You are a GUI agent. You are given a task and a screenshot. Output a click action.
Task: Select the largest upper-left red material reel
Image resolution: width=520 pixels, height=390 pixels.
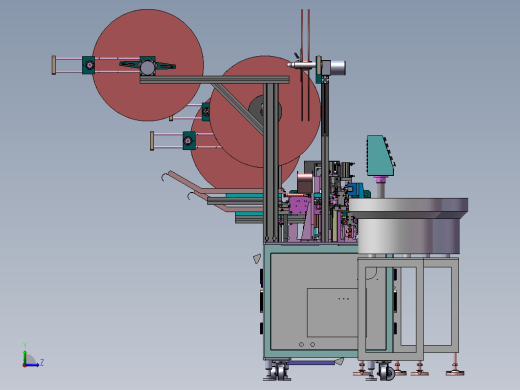[148, 65]
